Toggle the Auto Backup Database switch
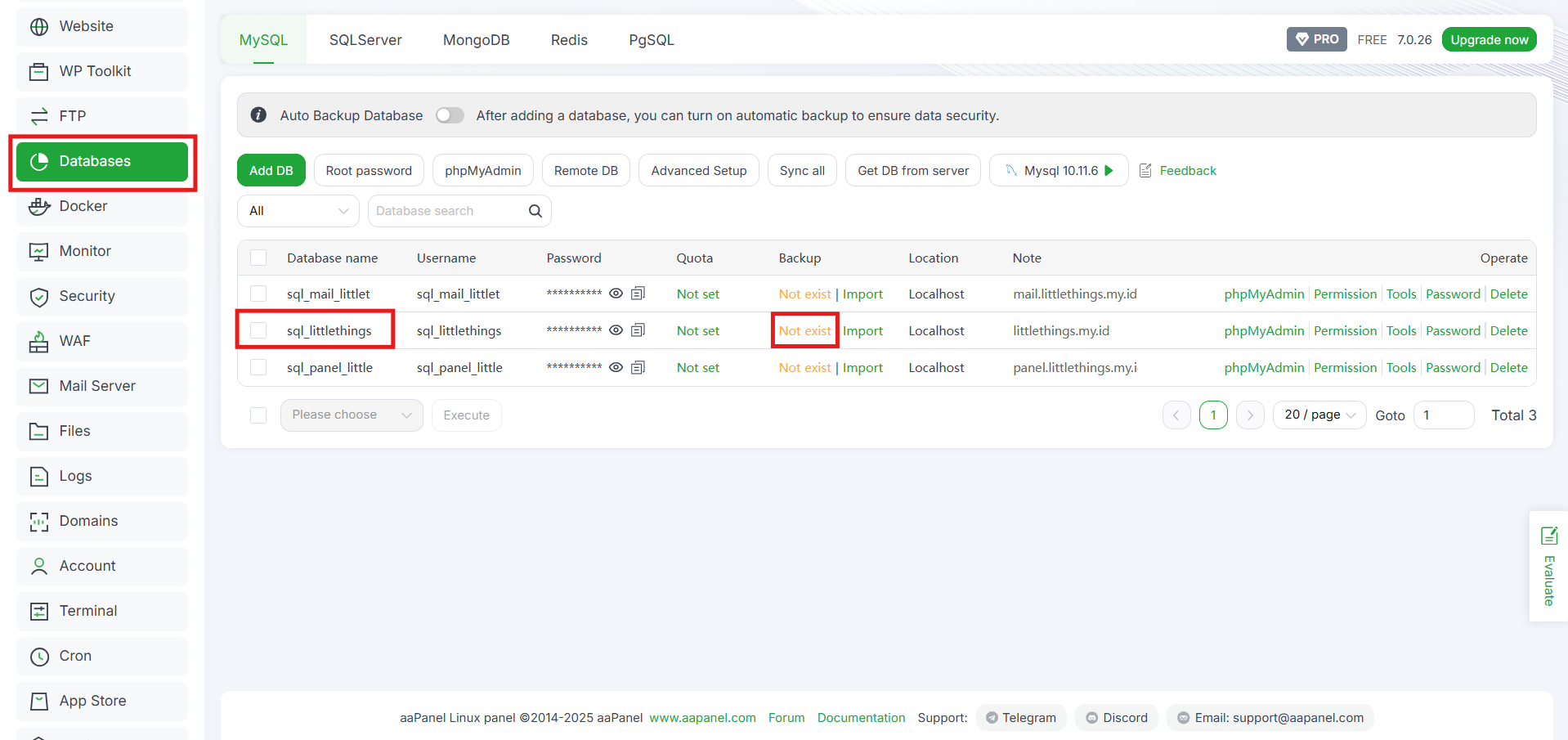The width and height of the screenshot is (1568, 740). coord(450,115)
